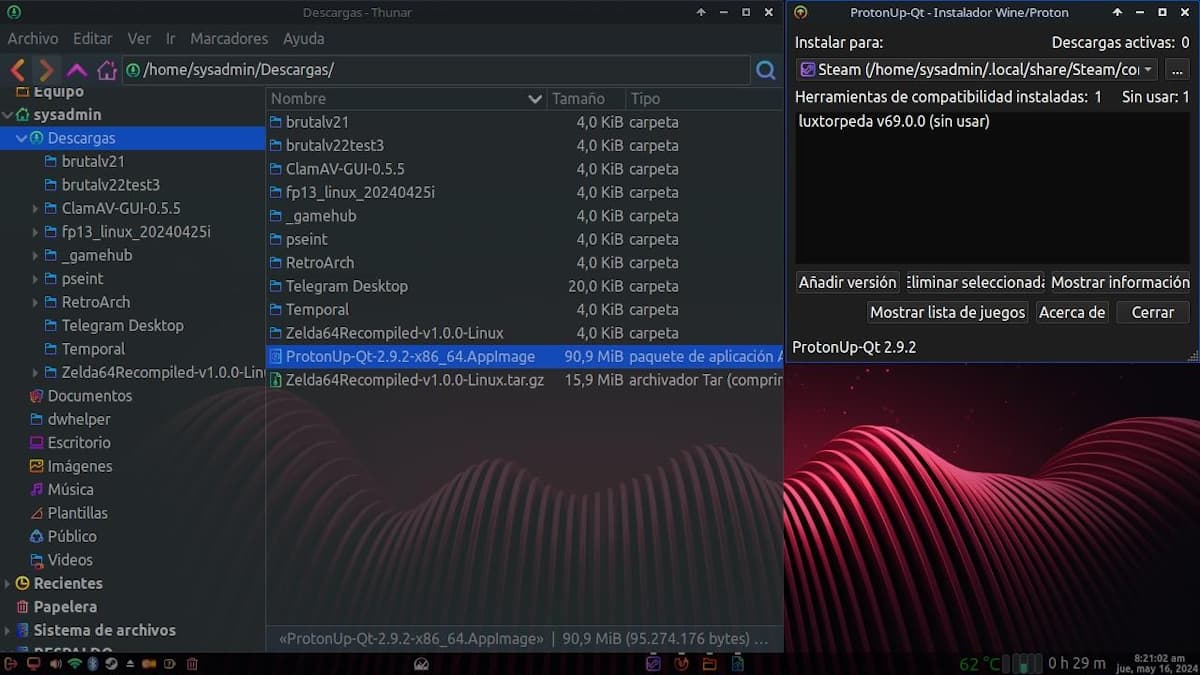The image size is (1200, 675).
Task: Click the Añadir versión button
Action: pos(847,282)
